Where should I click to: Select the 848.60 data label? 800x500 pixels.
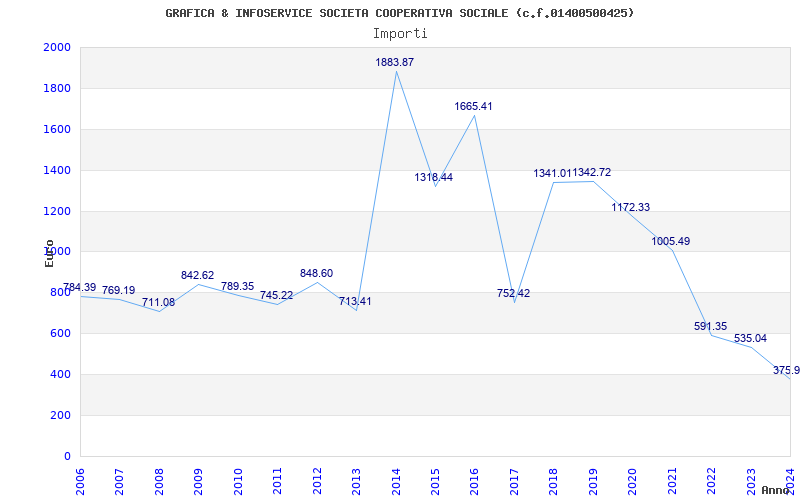316,273
